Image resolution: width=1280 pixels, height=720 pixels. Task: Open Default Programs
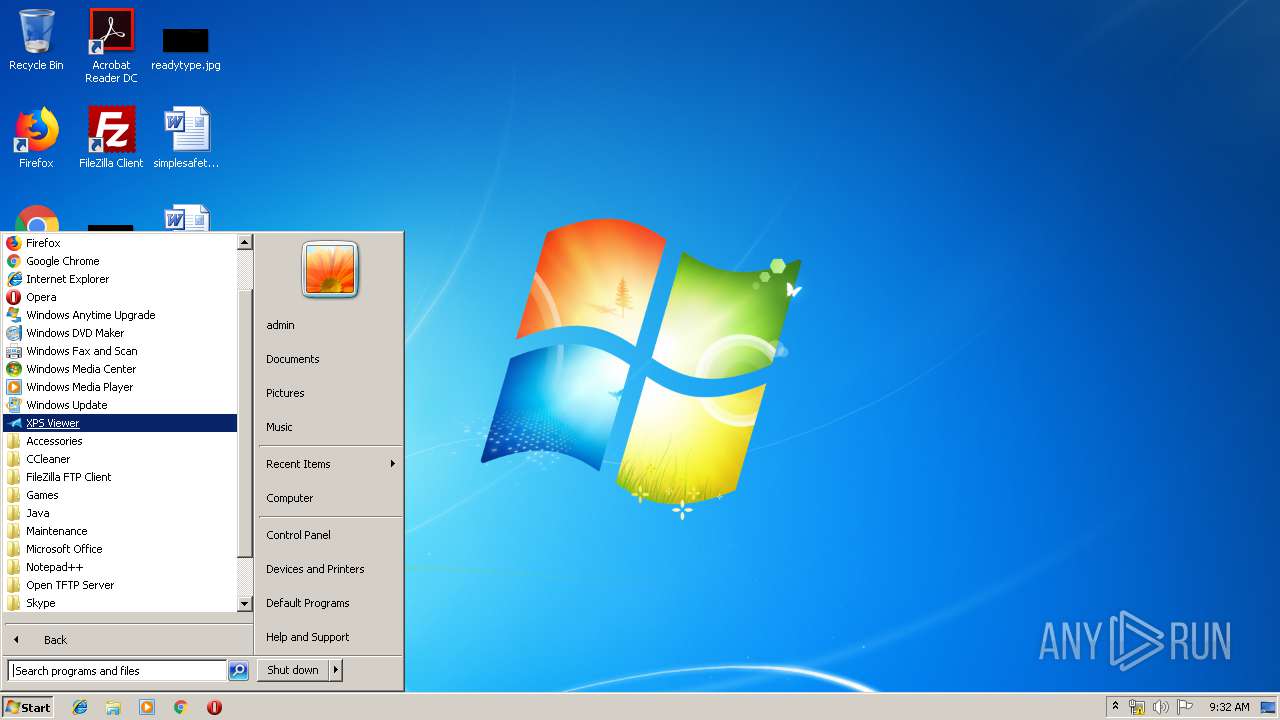point(330,603)
